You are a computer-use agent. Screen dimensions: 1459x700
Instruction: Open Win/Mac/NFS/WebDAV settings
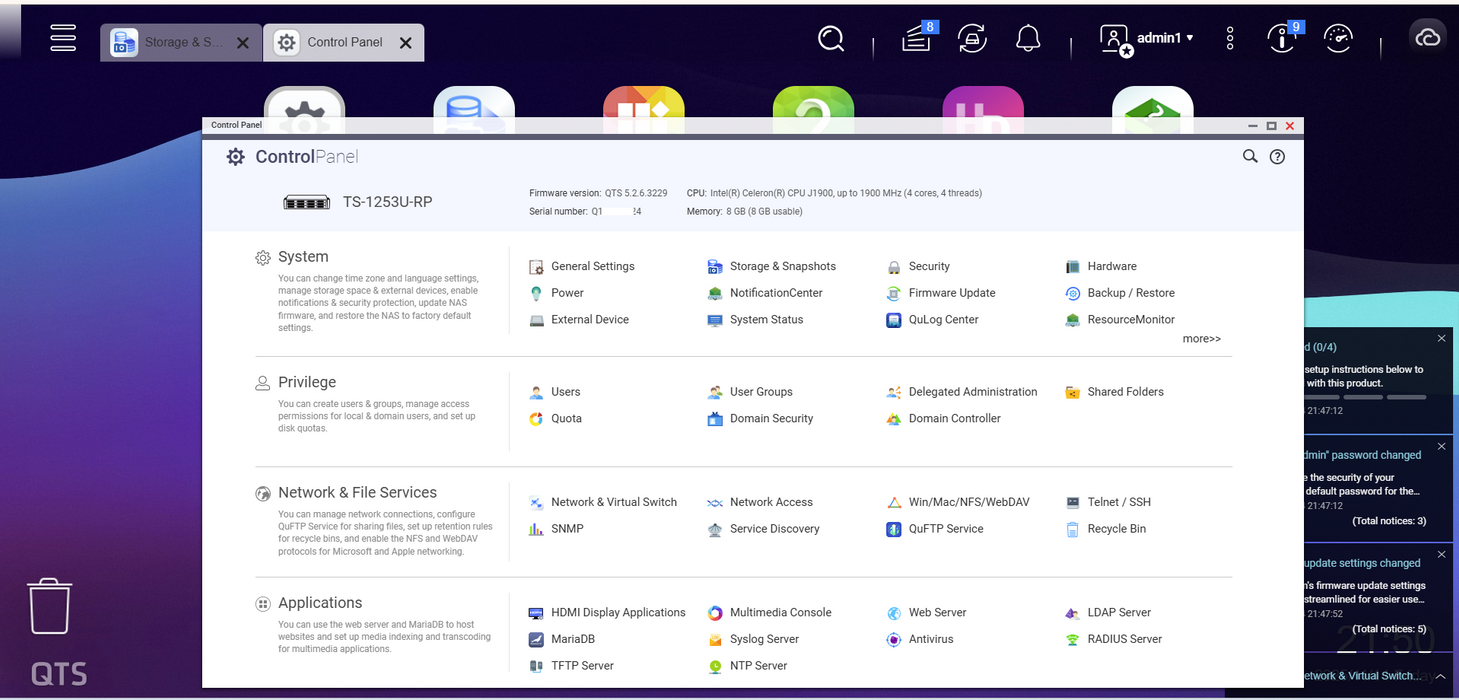point(958,502)
